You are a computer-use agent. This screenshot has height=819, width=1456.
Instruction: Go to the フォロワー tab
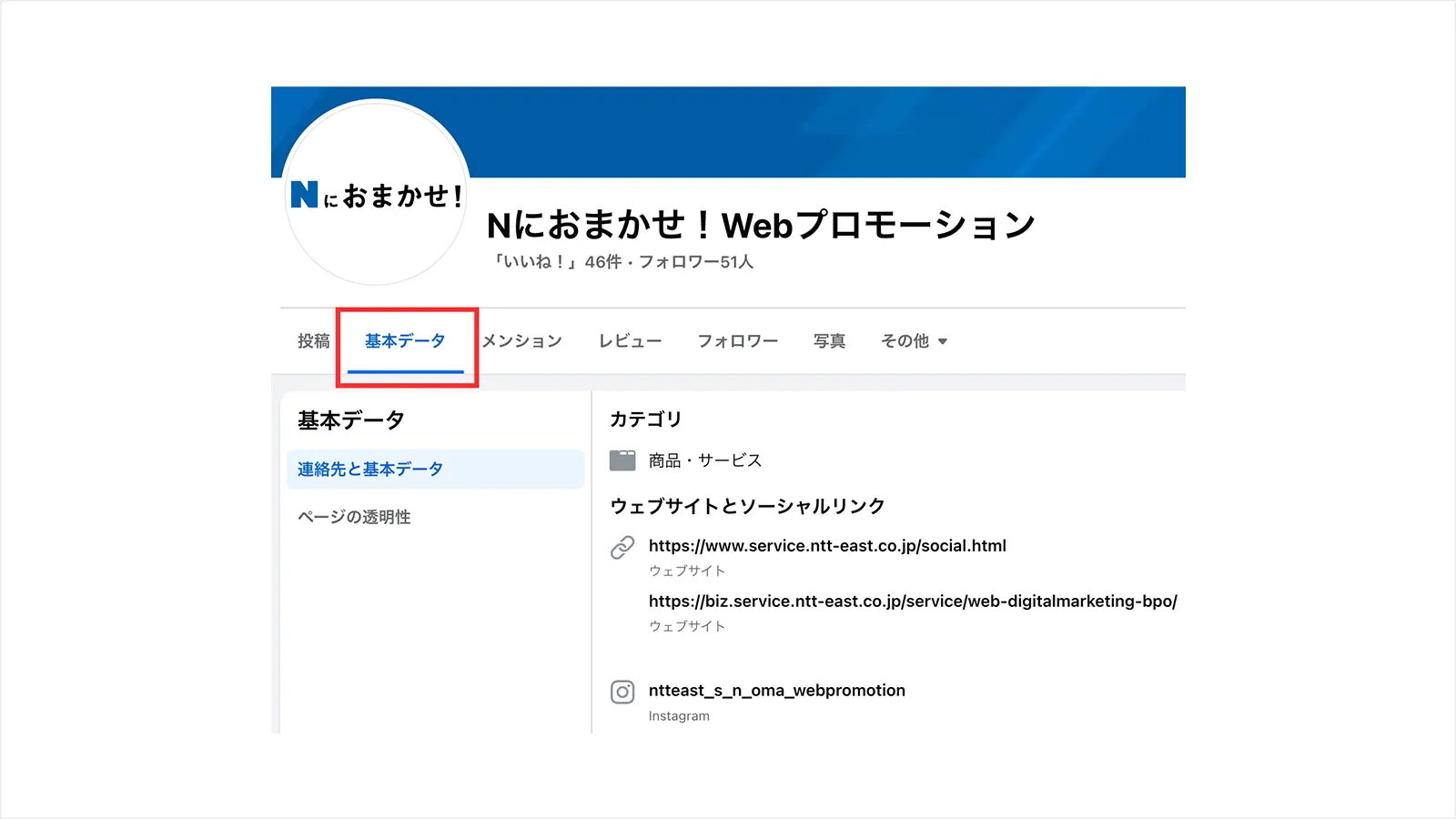point(737,341)
